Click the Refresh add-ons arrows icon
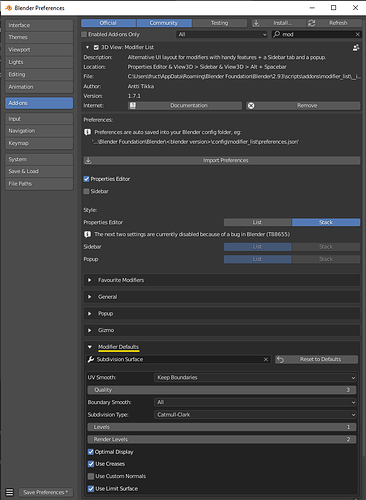Image resolution: width=366 pixels, height=500 pixels. pyautogui.click(x=312, y=23)
